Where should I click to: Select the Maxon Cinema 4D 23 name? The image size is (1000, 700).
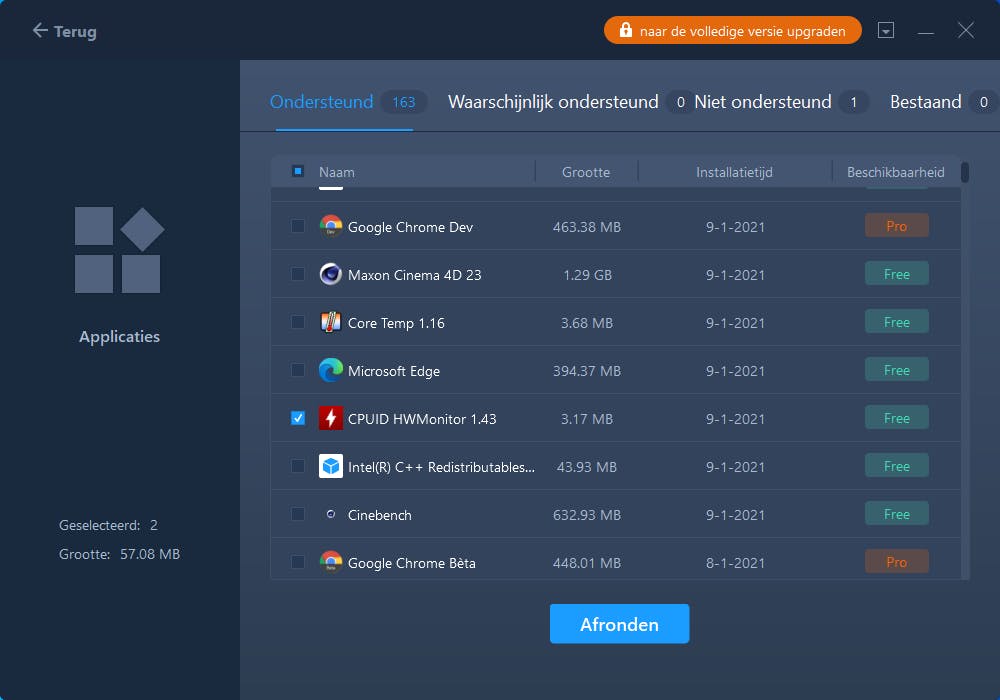pos(415,275)
